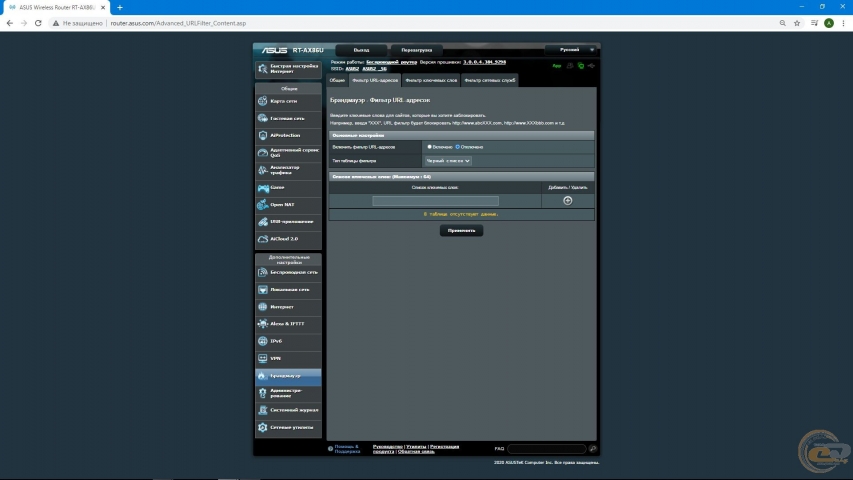Open the System Log (Системный журнал)

pos(288,410)
